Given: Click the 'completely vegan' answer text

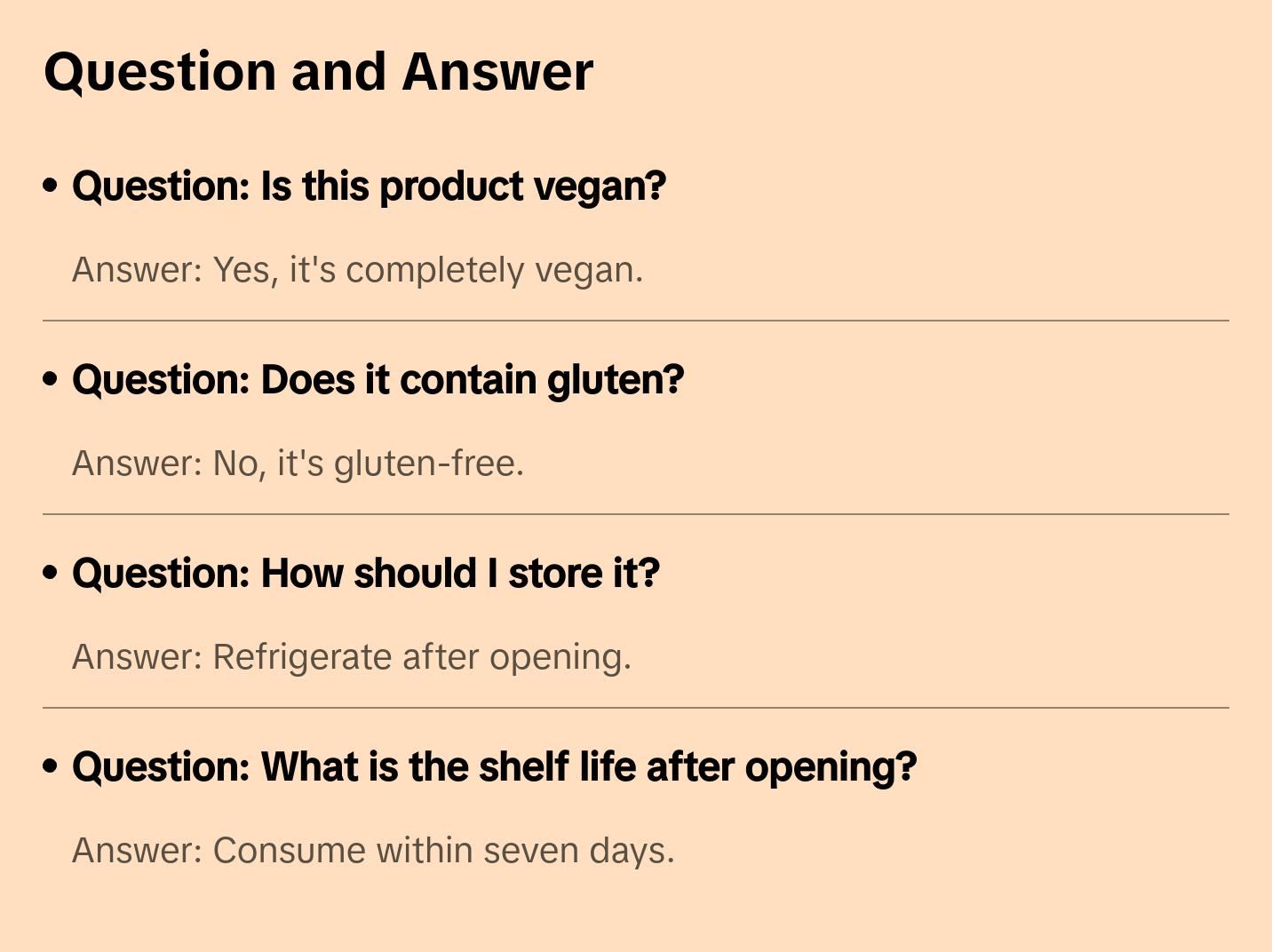Looking at the screenshot, I should [x=357, y=270].
